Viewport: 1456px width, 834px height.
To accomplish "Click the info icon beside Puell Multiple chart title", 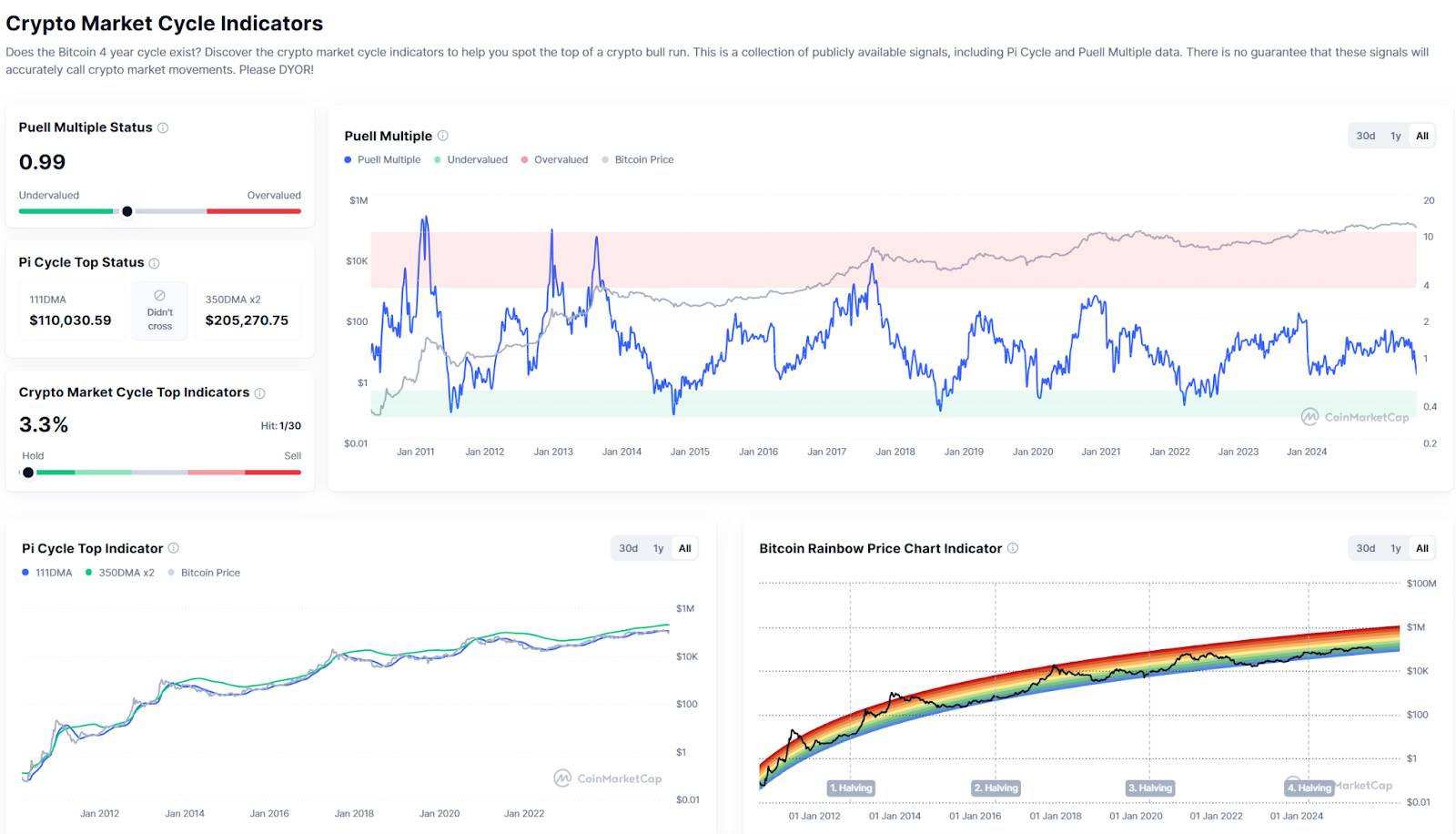I will click(443, 135).
